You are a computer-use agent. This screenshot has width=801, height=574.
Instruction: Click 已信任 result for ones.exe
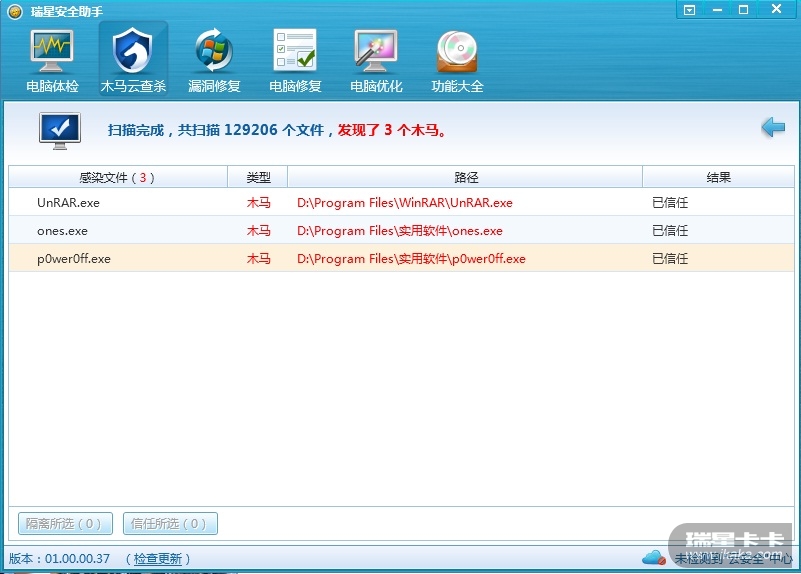[x=670, y=231]
